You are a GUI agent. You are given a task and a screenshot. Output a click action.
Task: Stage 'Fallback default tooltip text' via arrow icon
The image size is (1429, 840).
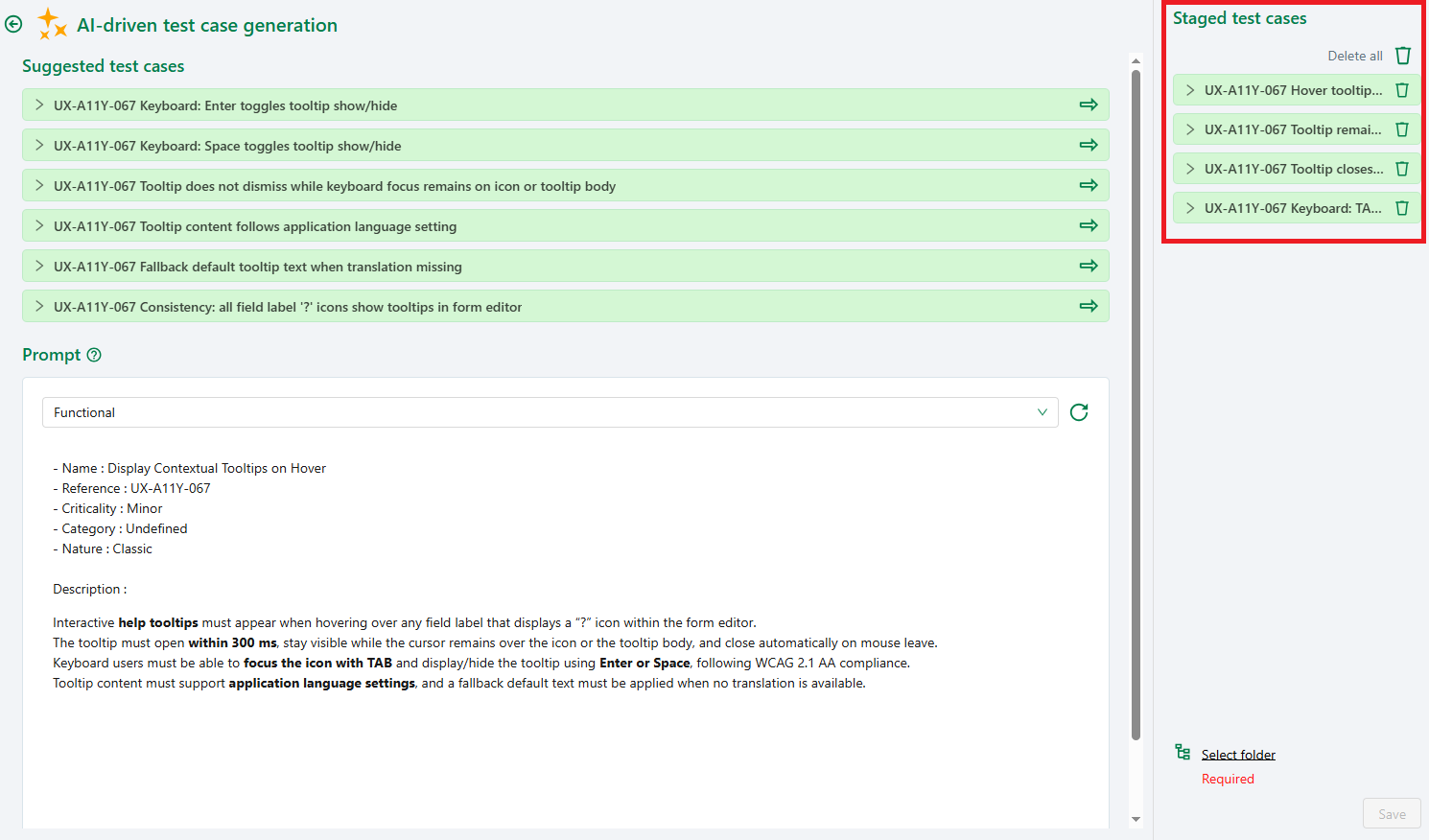pos(1089,266)
